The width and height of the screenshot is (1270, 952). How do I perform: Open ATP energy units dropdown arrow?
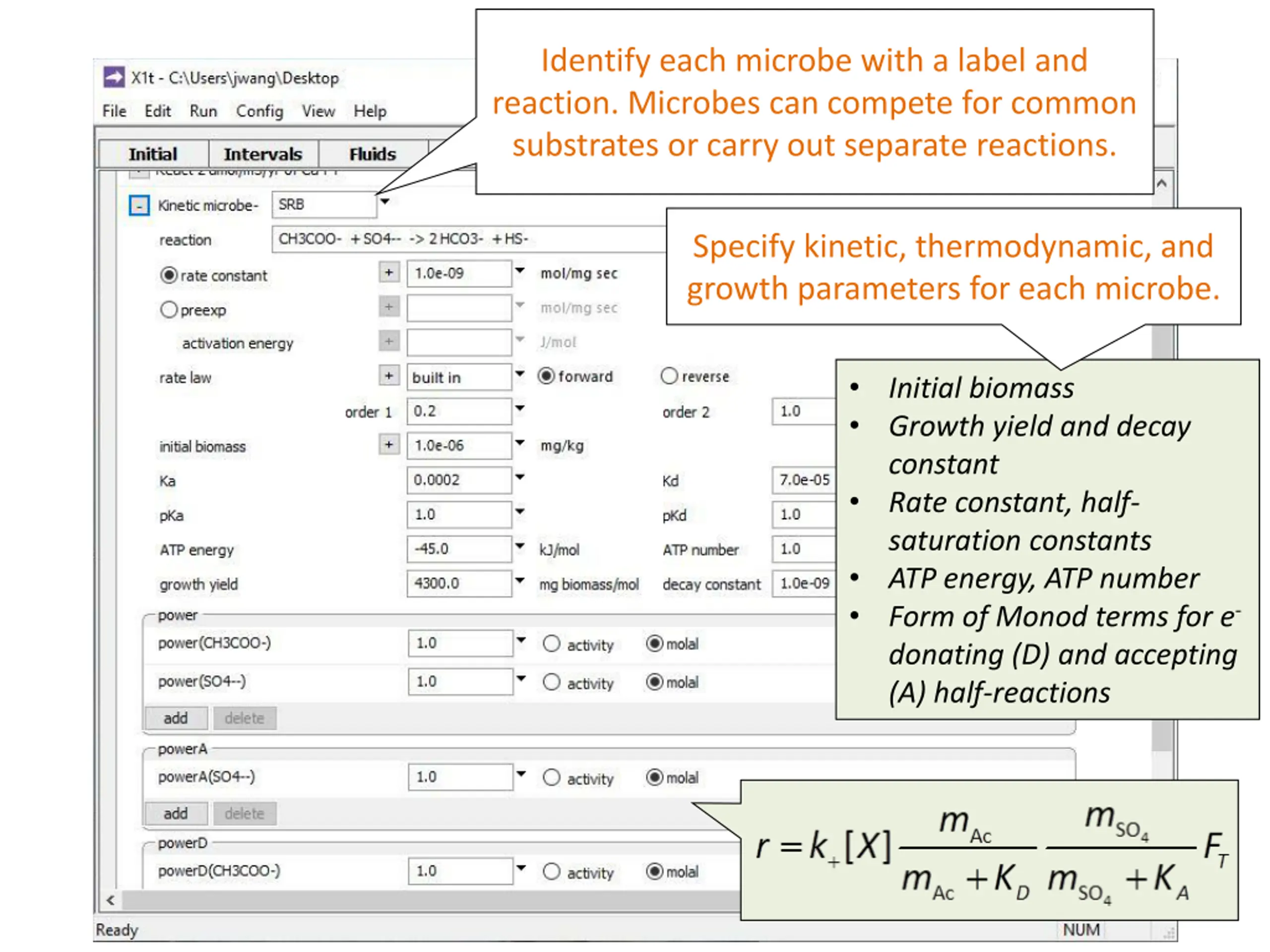point(519,546)
